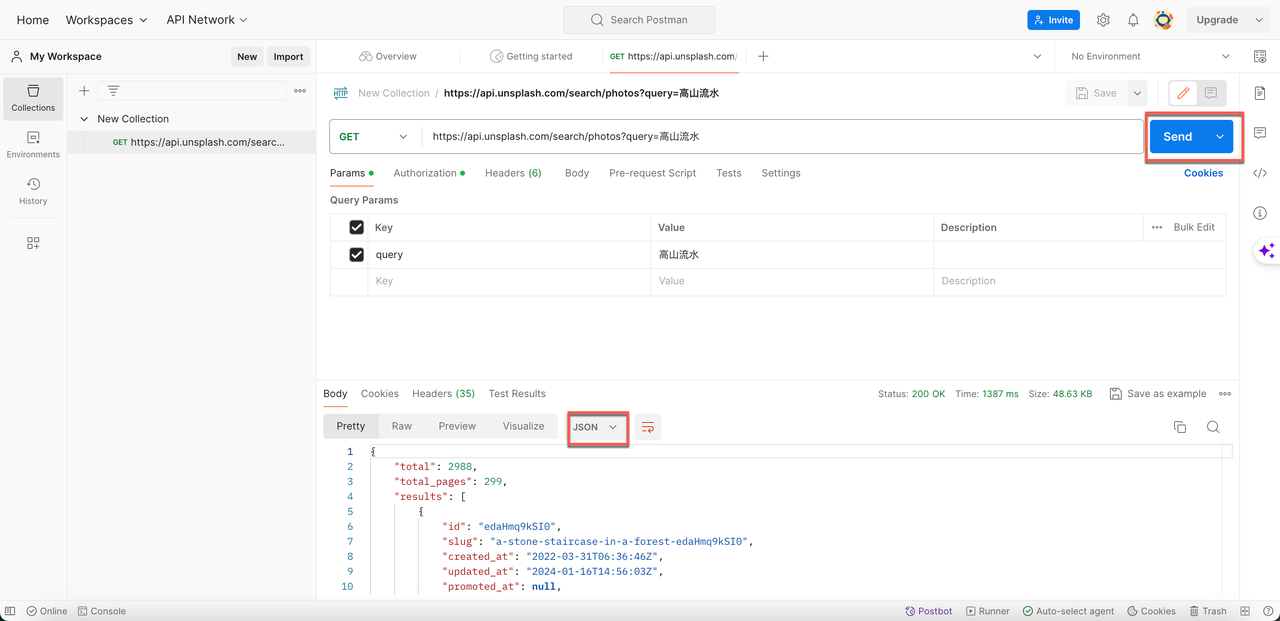1280x621 pixels.
Task: Toggle the sidebar icon in status bar
Action: coord(11,611)
